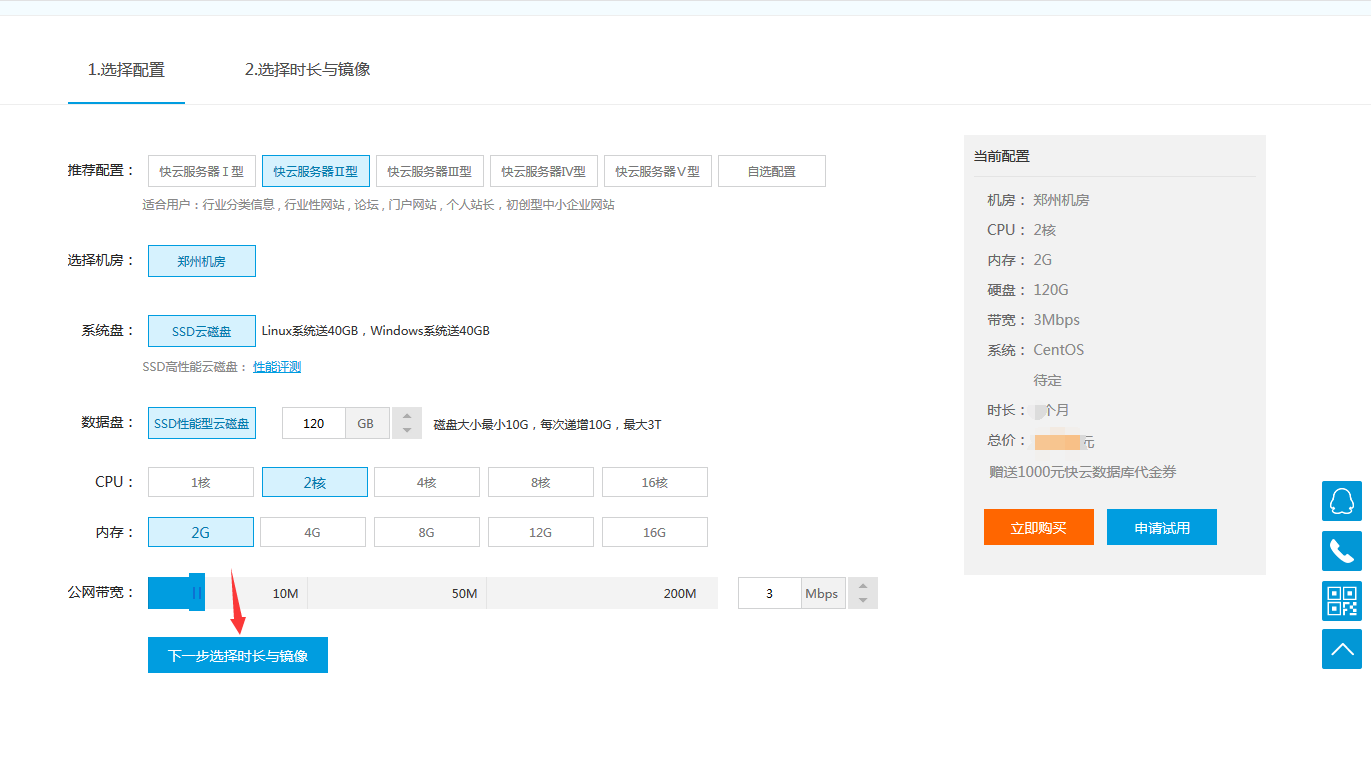Click the phone contact icon
The image size is (1371, 757).
coord(1341,551)
